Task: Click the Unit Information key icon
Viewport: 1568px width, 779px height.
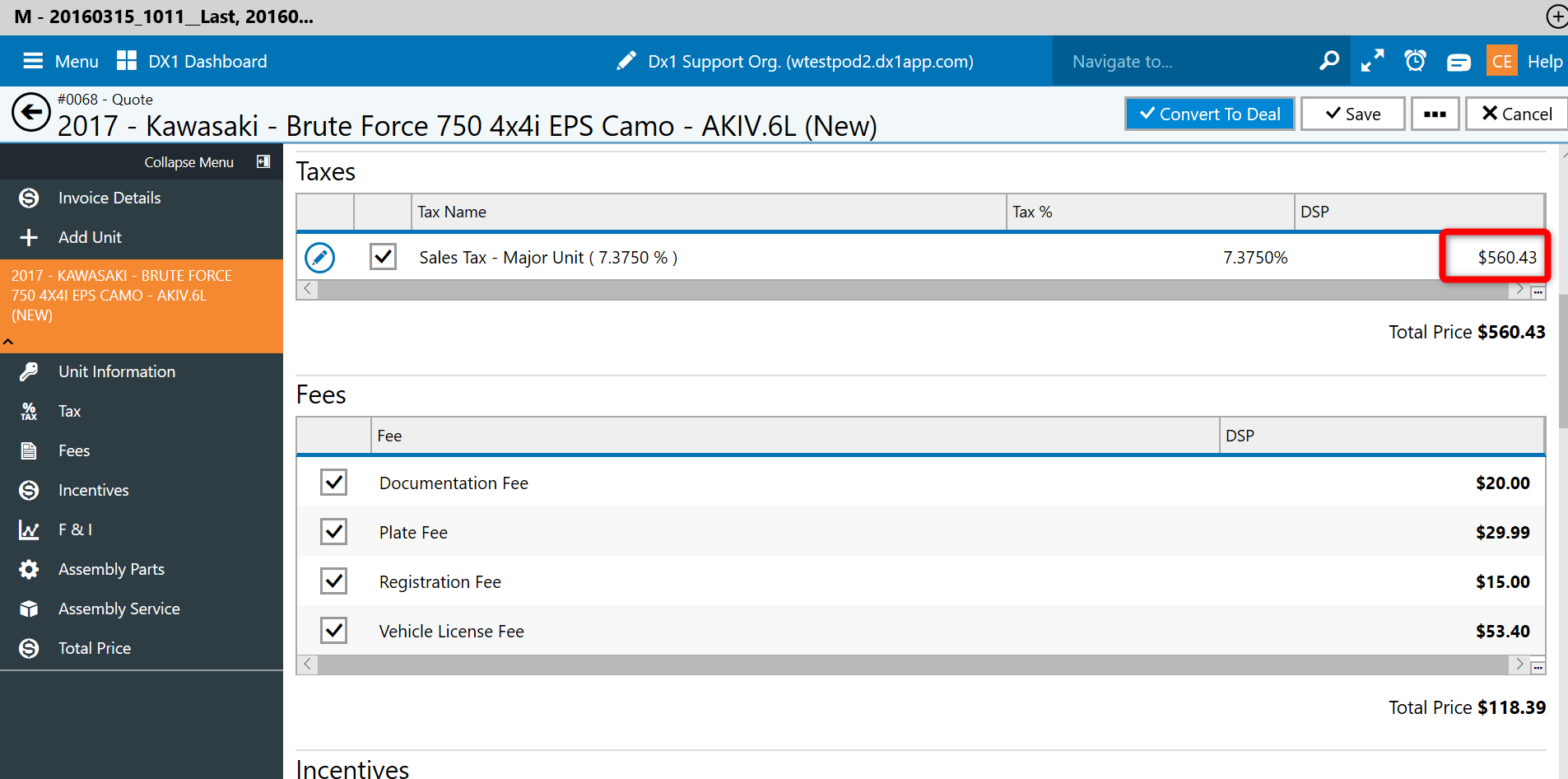Action: [x=29, y=371]
